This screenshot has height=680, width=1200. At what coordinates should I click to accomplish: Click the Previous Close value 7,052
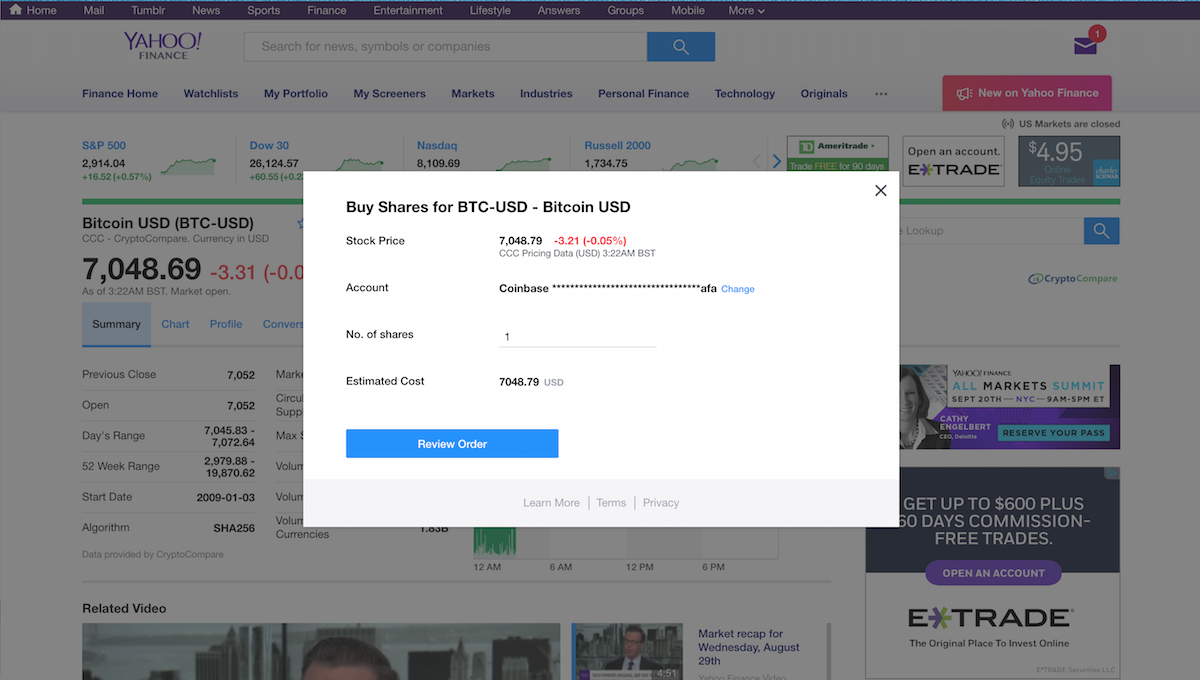tap(241, 375)
